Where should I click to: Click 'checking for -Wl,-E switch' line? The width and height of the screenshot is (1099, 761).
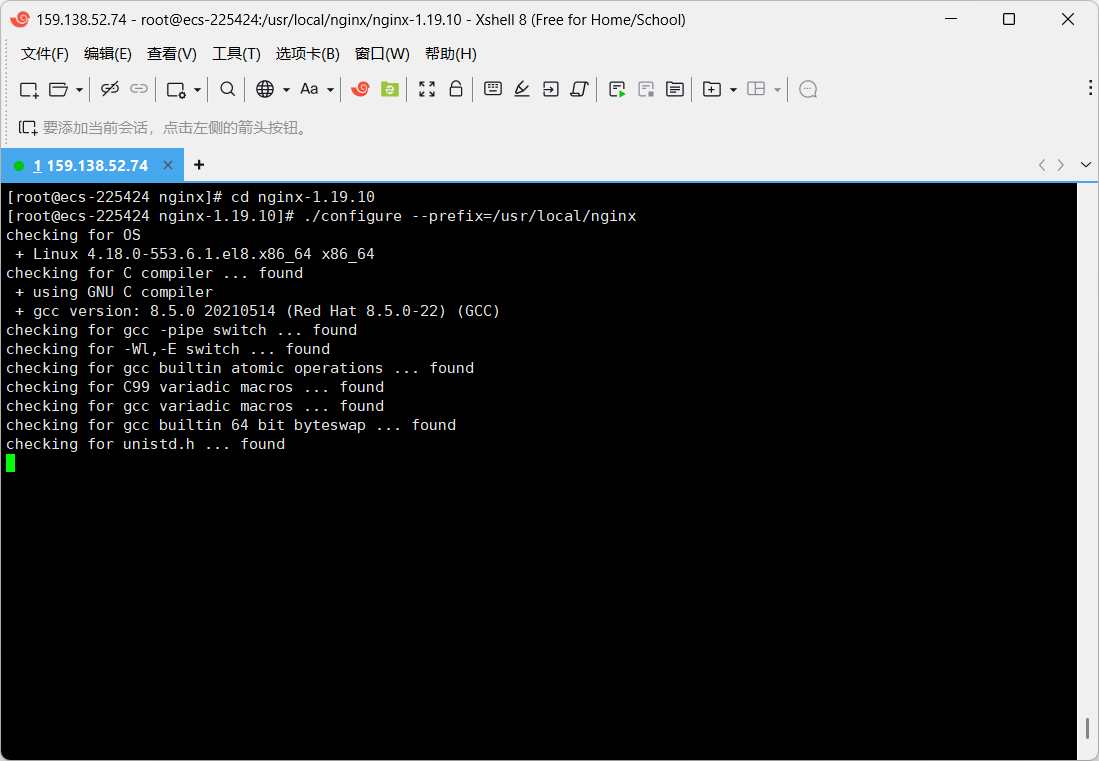(x=168, y=349)
